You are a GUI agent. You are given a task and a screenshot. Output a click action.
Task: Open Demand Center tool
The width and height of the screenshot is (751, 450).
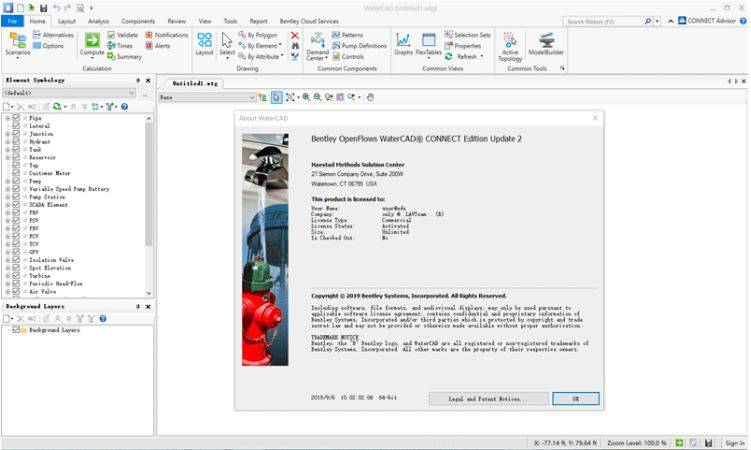(318, 46)
